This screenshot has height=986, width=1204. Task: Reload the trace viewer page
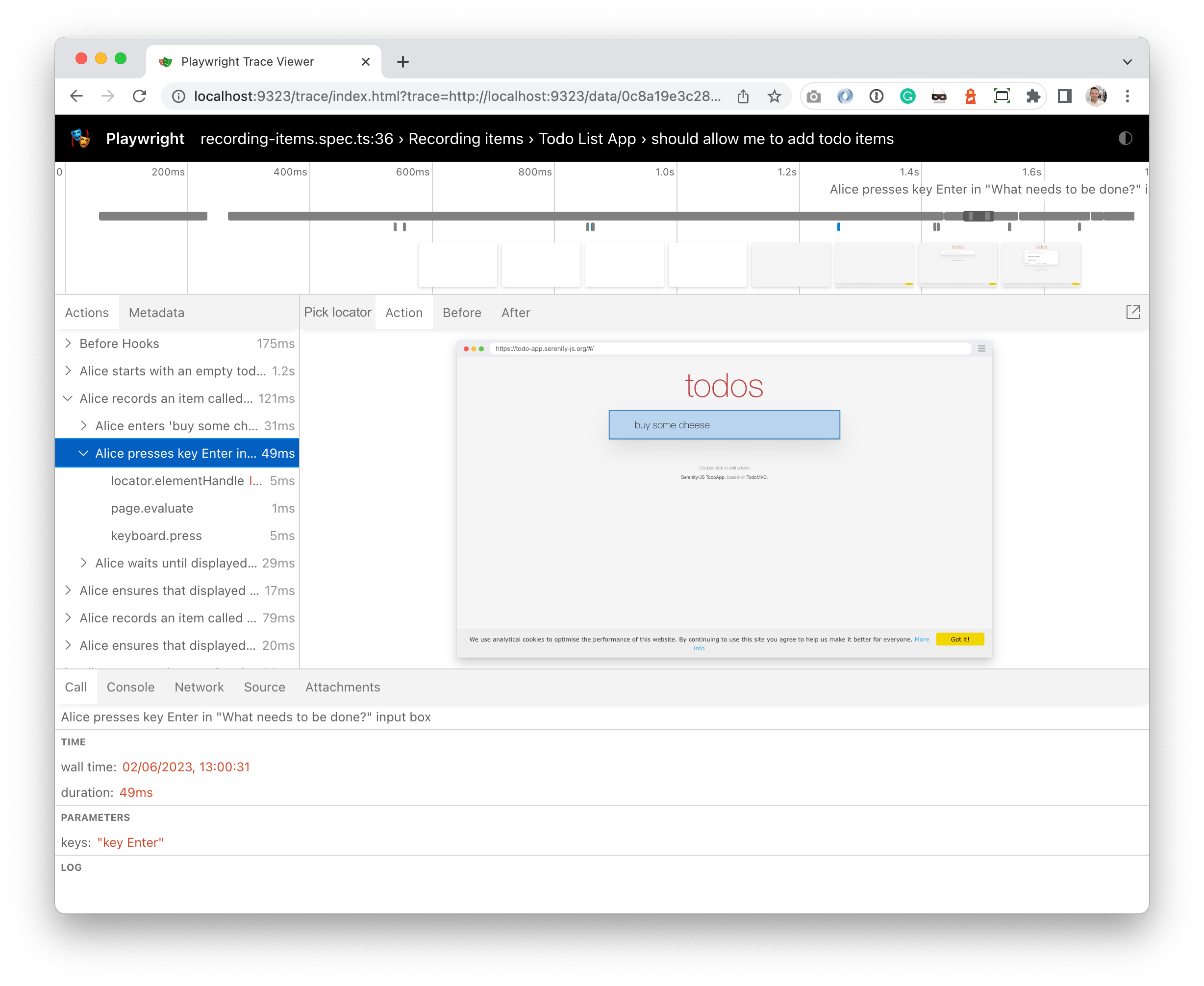pos(140,96)
